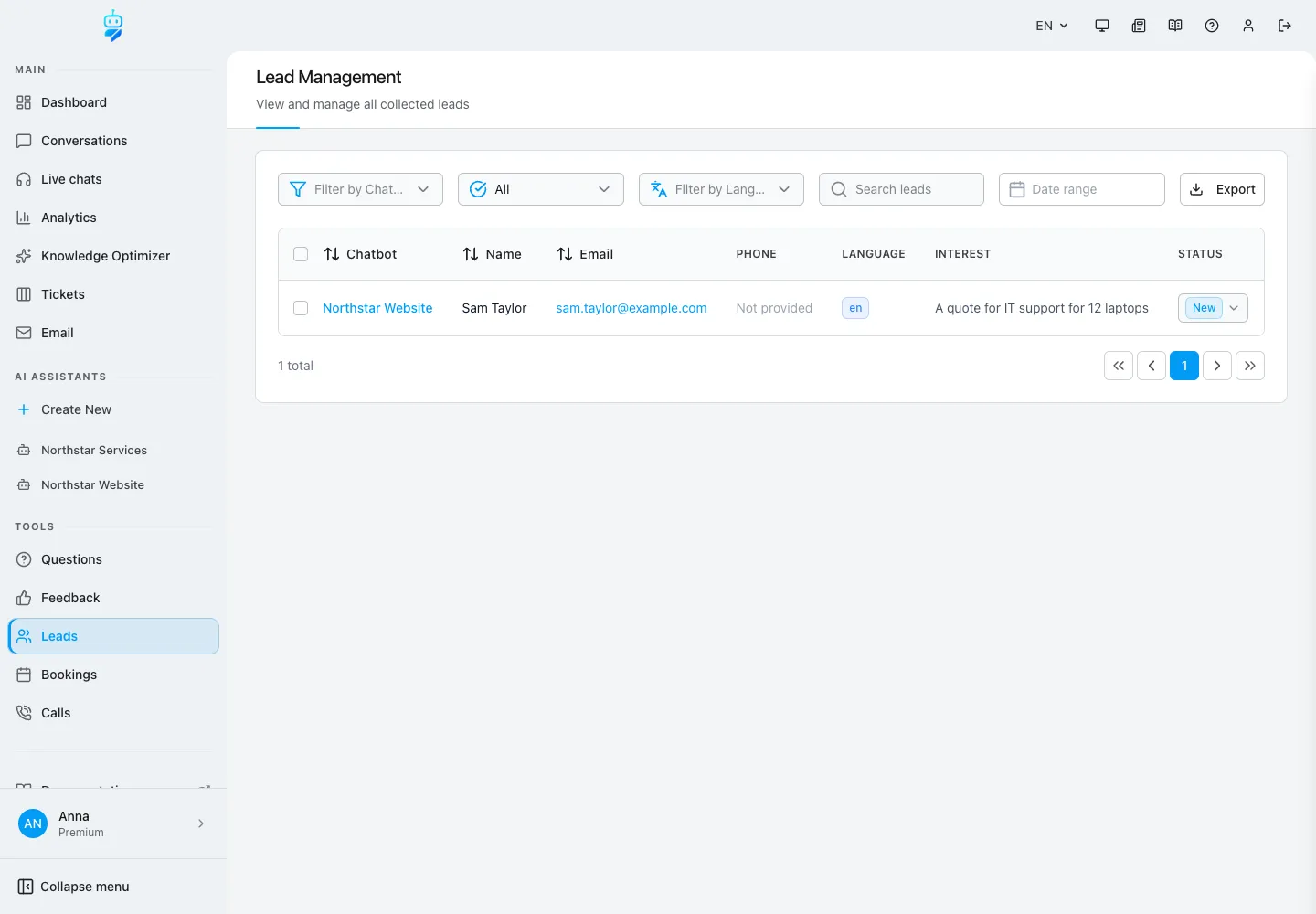
Task: Open Live chats in the sidebar
Action: [113, 179]
